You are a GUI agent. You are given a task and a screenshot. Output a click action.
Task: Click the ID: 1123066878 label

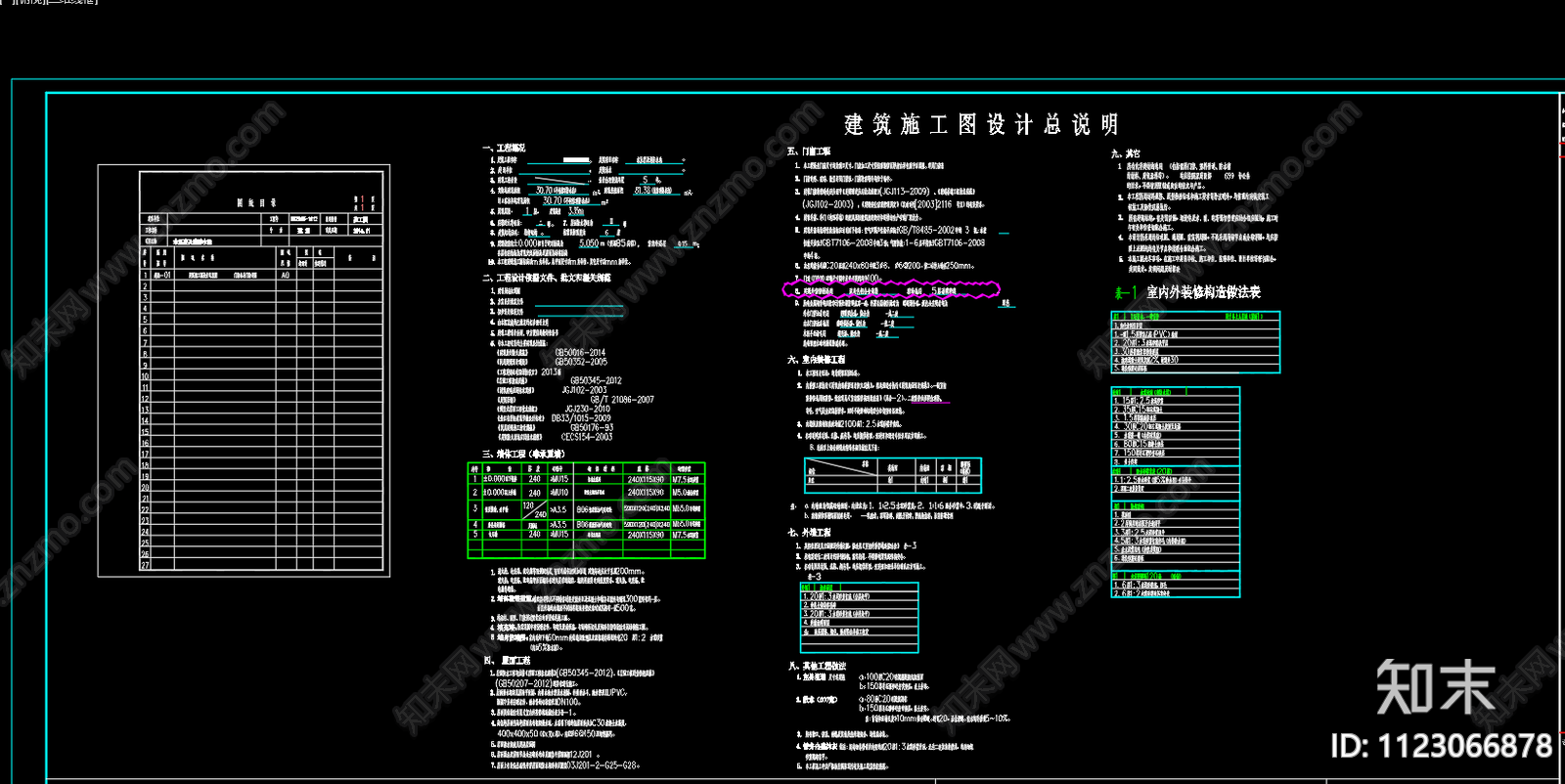click(1441, 747)
